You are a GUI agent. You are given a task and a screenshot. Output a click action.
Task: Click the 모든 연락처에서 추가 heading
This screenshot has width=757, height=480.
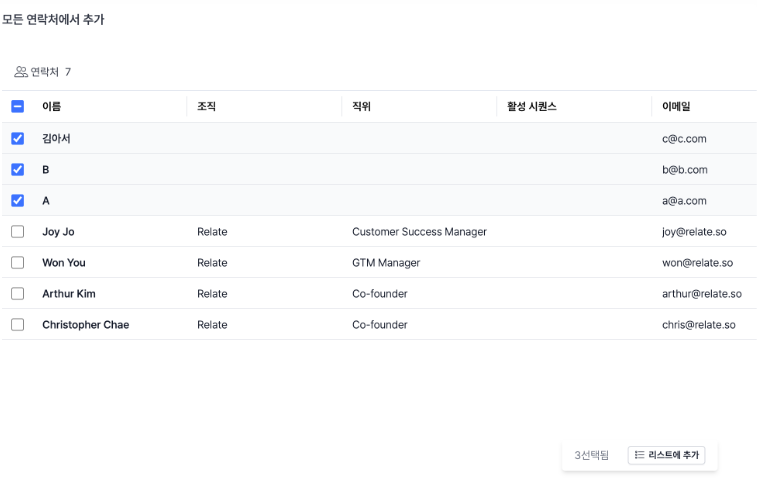(53, 19)
